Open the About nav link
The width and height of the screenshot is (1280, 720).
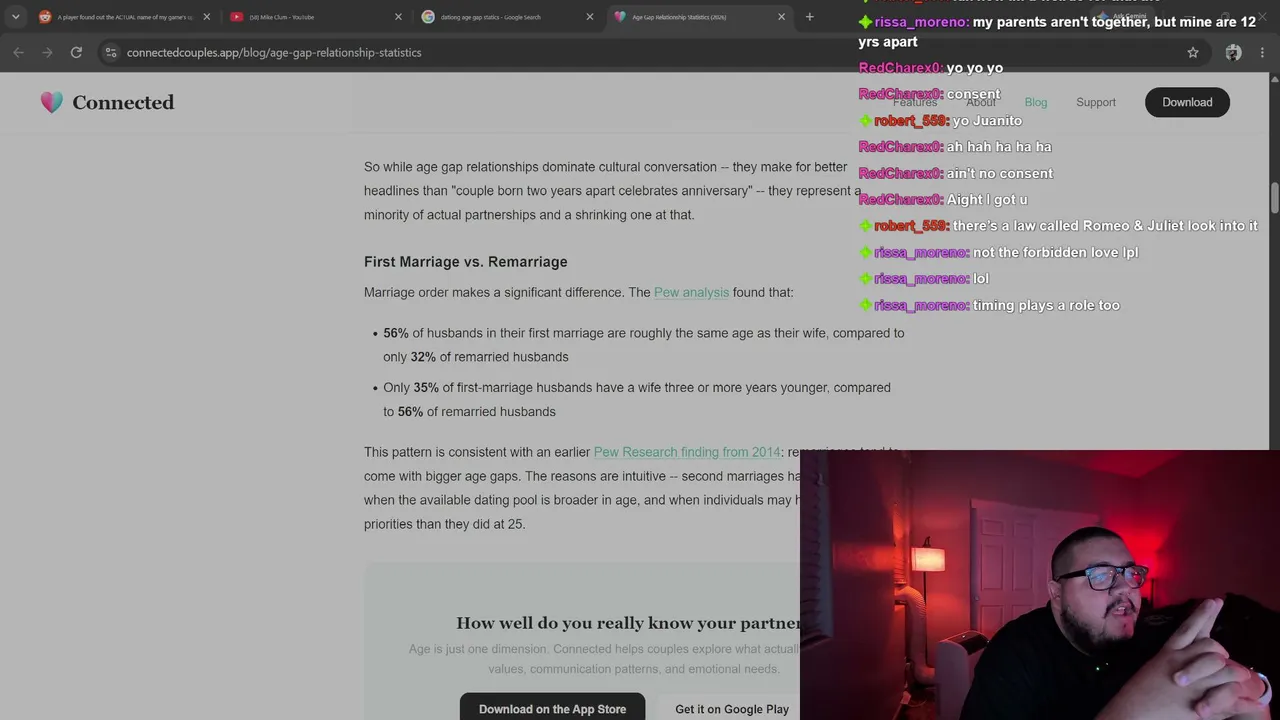(x=981, y=102)
